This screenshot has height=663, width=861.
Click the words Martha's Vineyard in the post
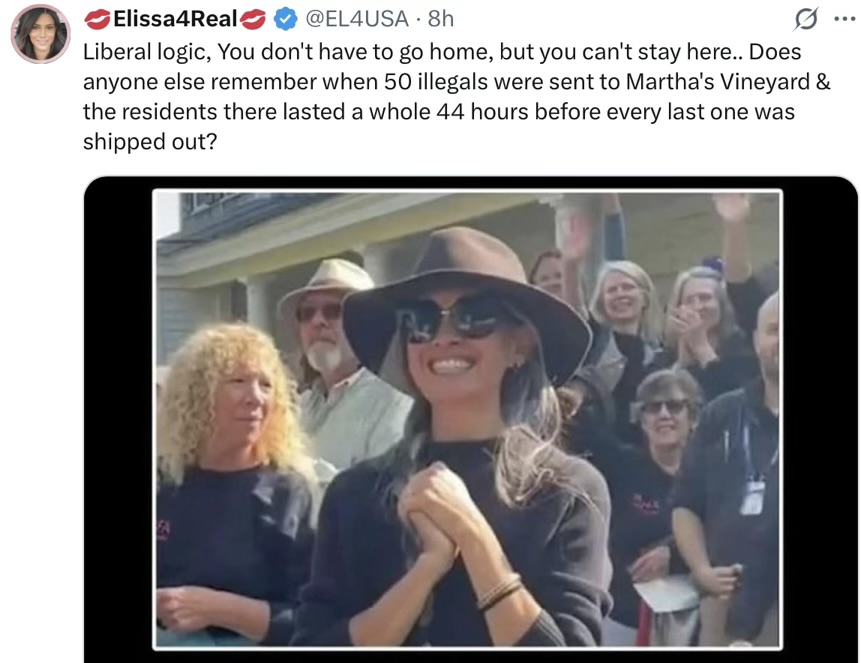click(718, 82)
